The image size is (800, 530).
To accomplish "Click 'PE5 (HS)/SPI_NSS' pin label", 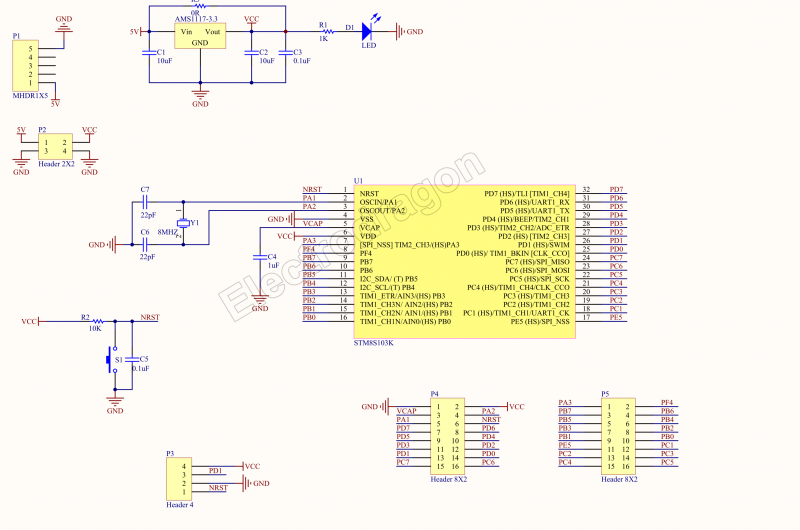I will 540,321.
